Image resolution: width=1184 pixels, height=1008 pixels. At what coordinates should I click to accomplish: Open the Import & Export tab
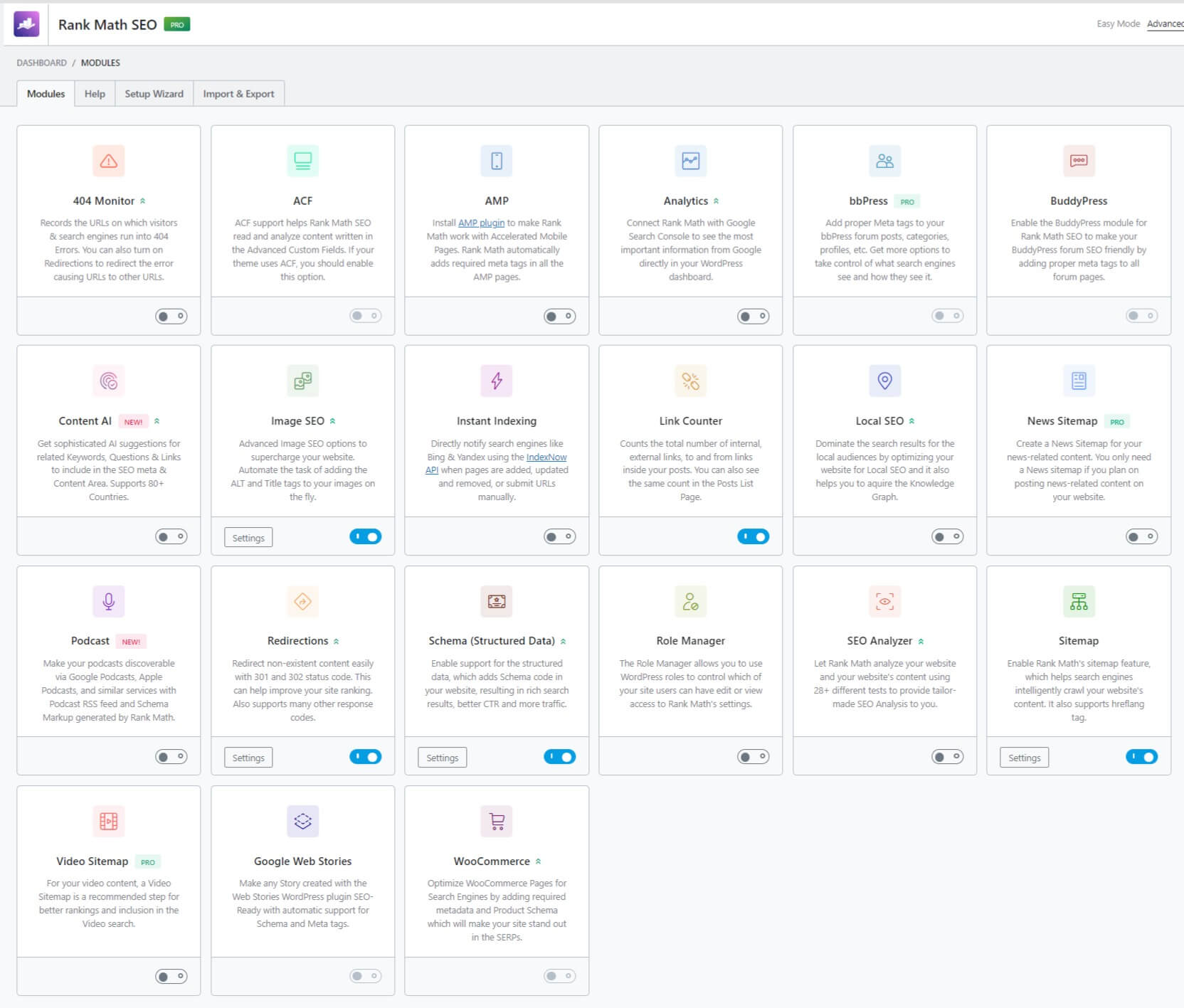click(238, 94)
